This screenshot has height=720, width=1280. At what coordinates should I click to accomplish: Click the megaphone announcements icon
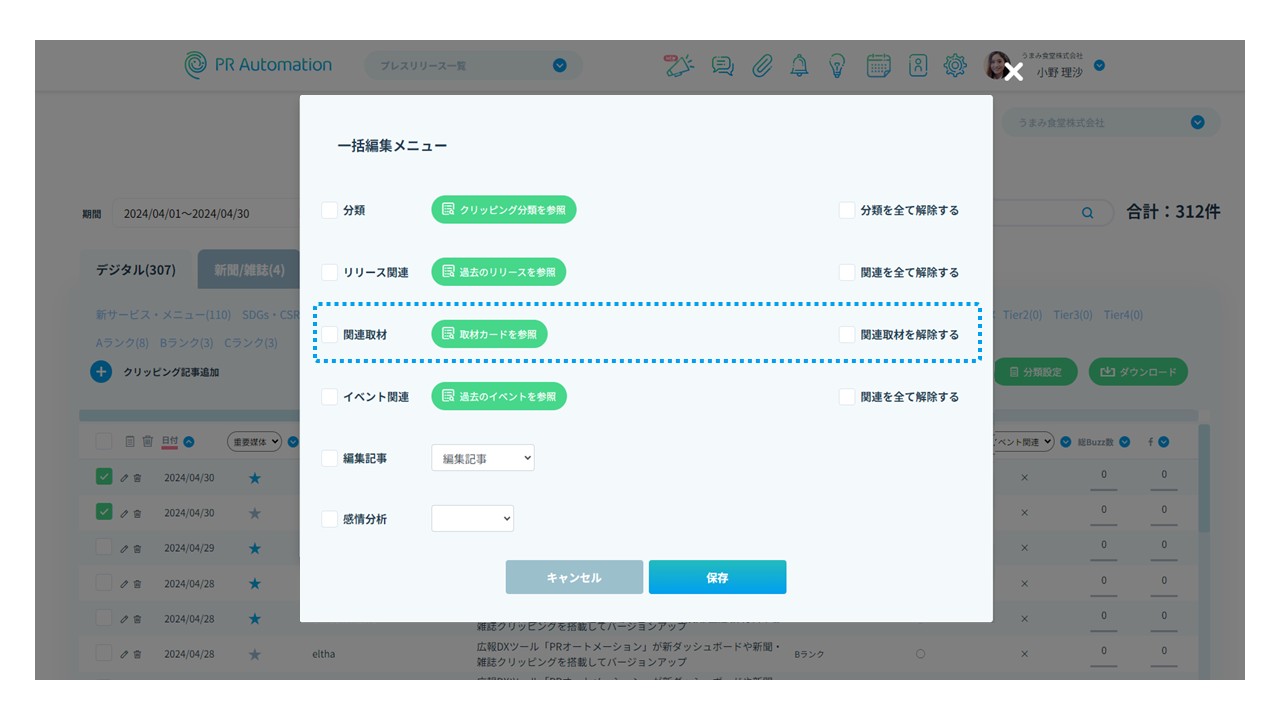pos(679,66)
